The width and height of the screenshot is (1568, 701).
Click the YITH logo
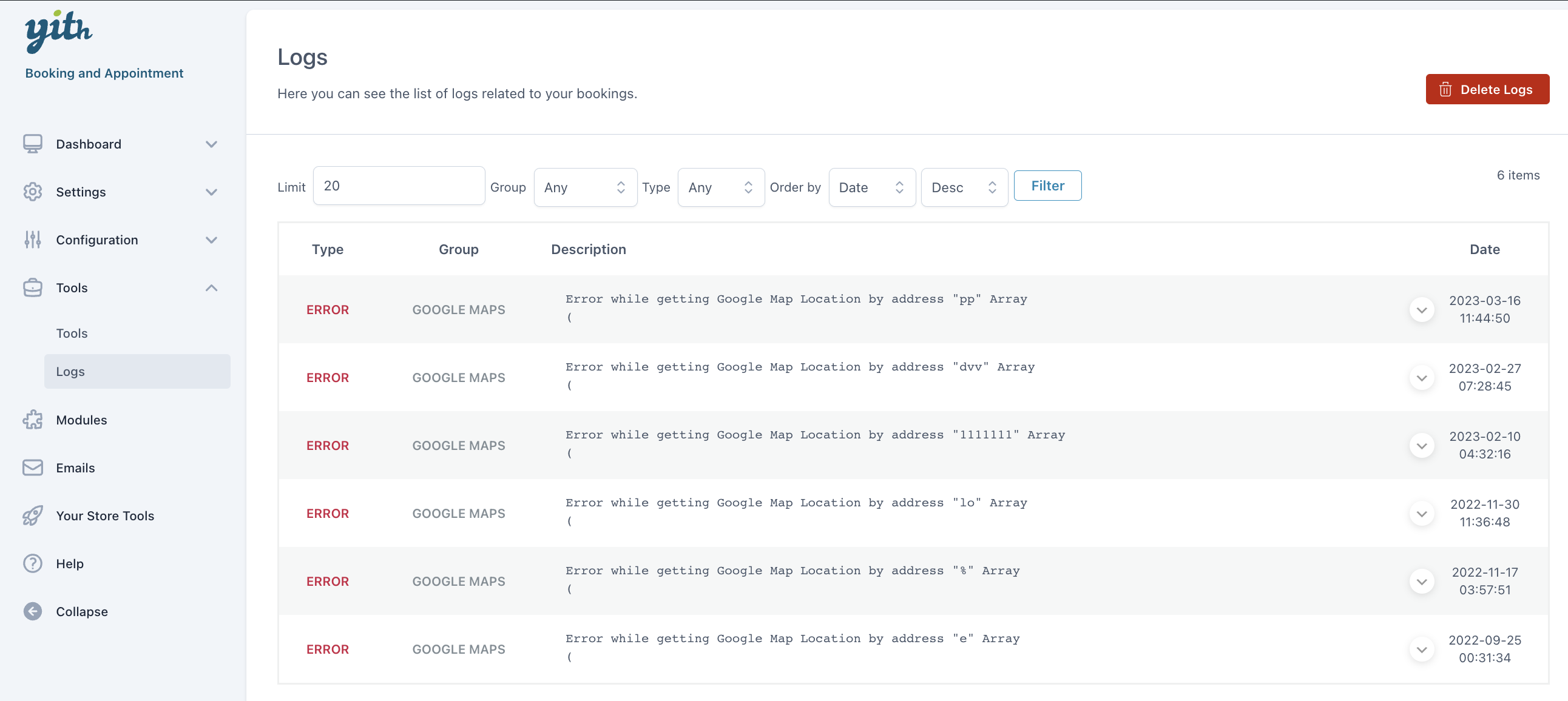[x=58, y=30]
